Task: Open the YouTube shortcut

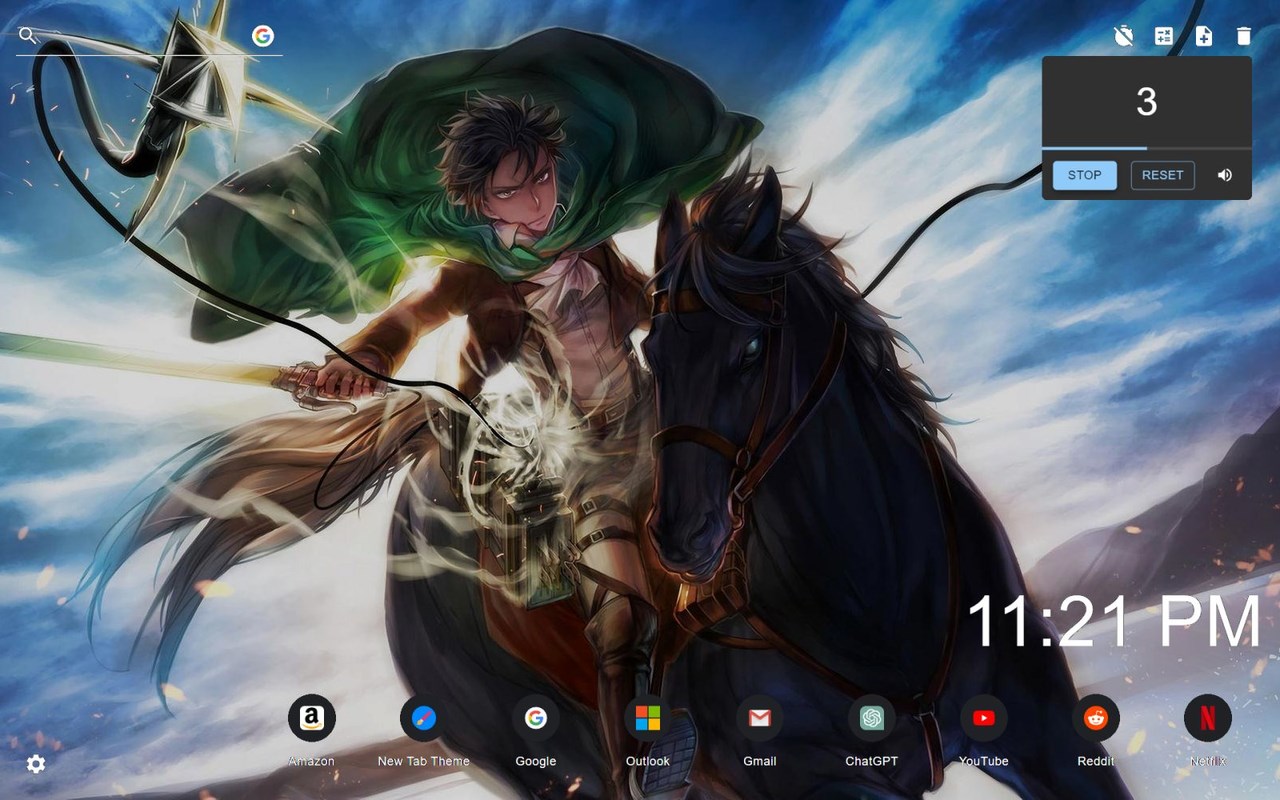Action: tap(984, 730)
